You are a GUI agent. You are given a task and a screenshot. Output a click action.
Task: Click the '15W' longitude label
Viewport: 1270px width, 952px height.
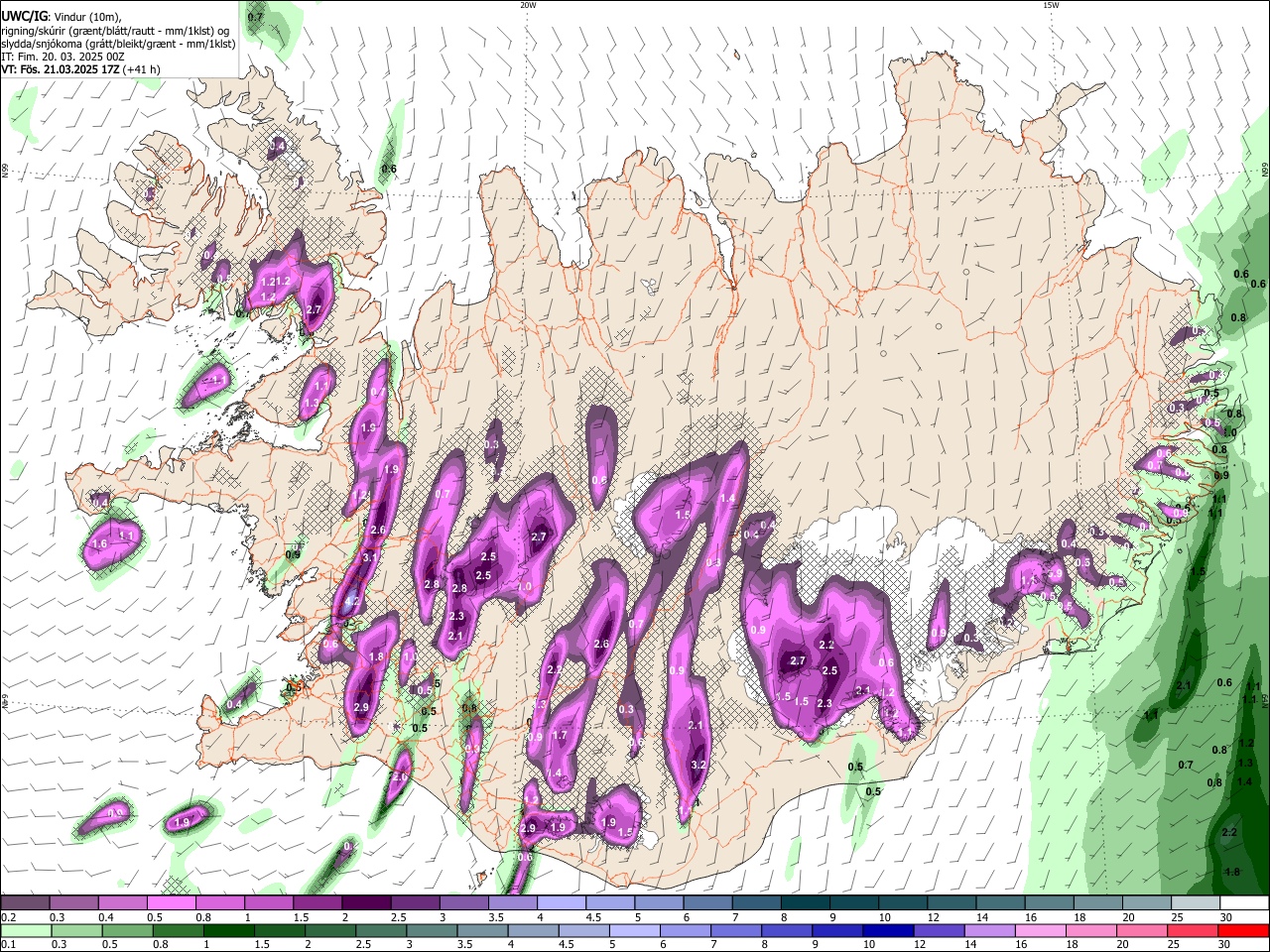(x=1051, y=5)
